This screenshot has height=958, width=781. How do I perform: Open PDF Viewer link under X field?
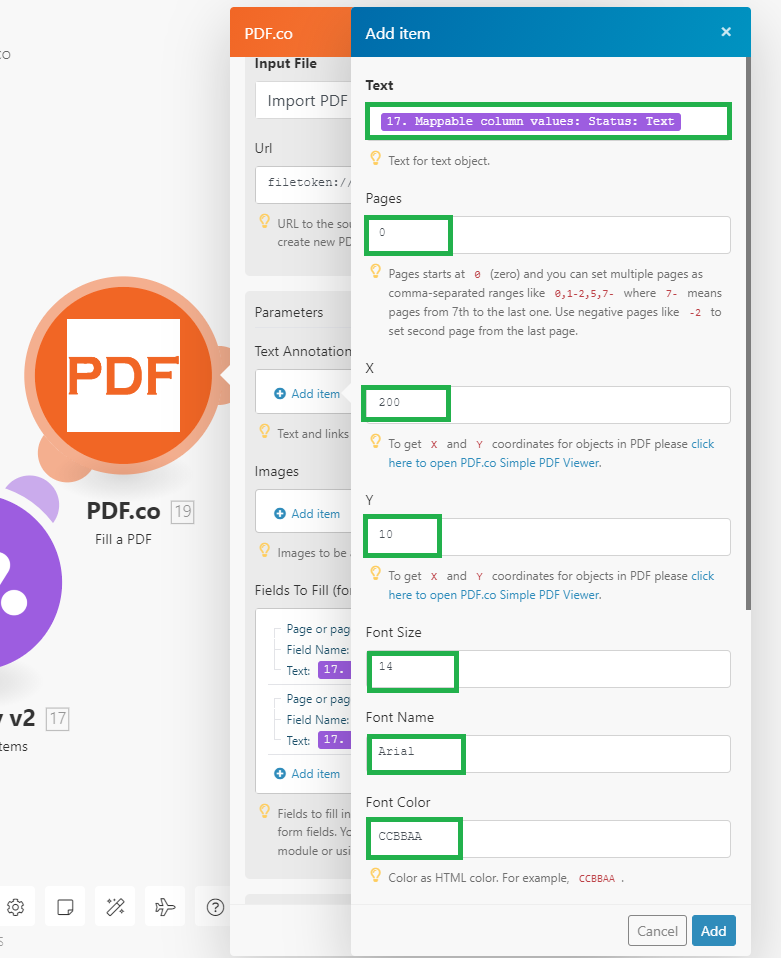(x=494, y=463)
